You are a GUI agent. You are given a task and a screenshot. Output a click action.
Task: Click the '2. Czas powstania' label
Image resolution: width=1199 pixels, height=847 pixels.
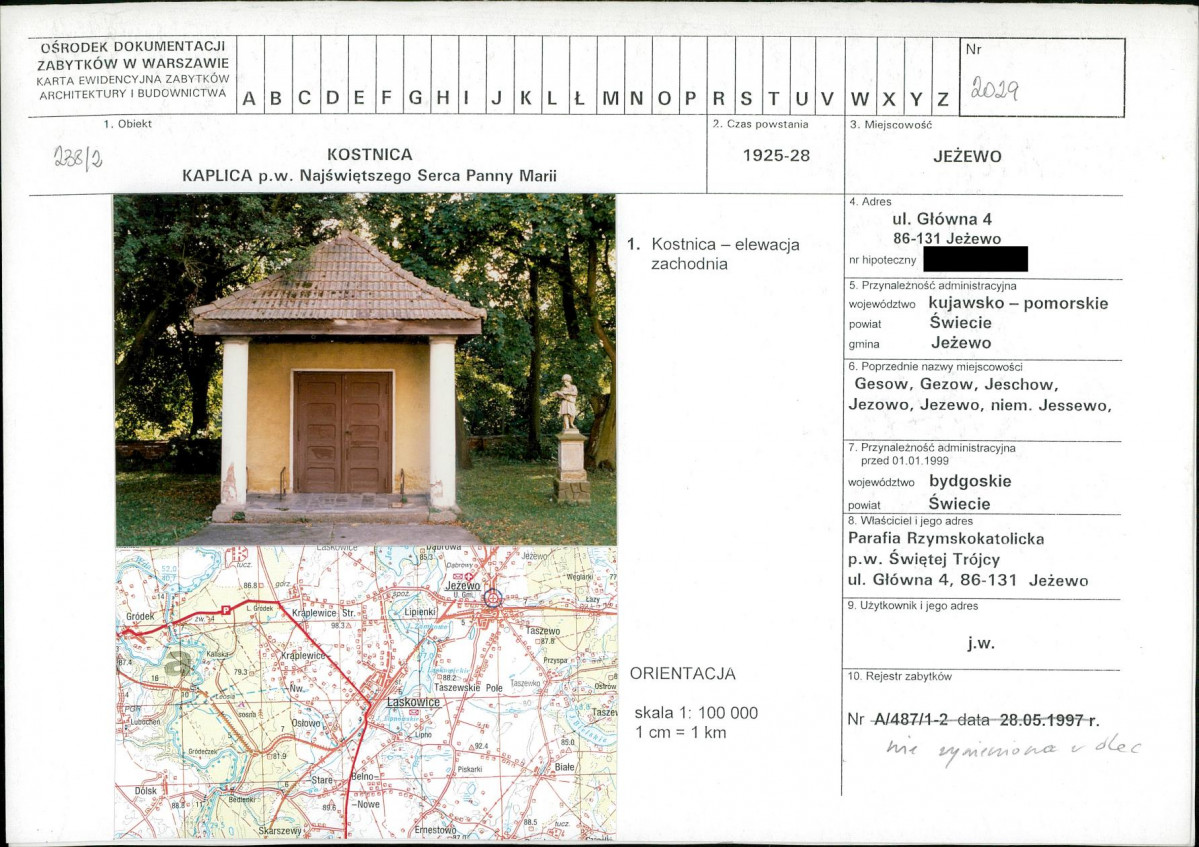click(760, 124)
